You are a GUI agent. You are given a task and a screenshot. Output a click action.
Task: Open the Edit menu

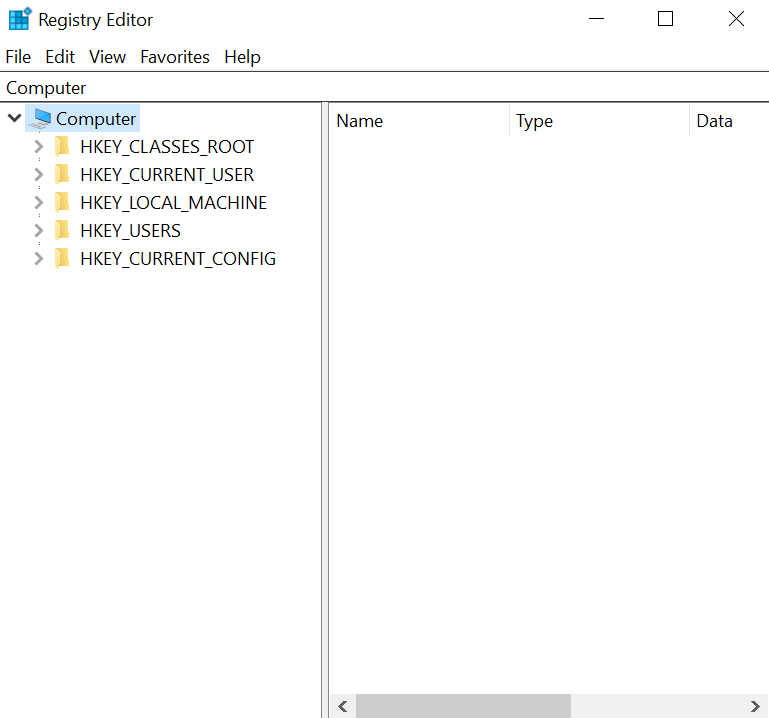(60, 57)
